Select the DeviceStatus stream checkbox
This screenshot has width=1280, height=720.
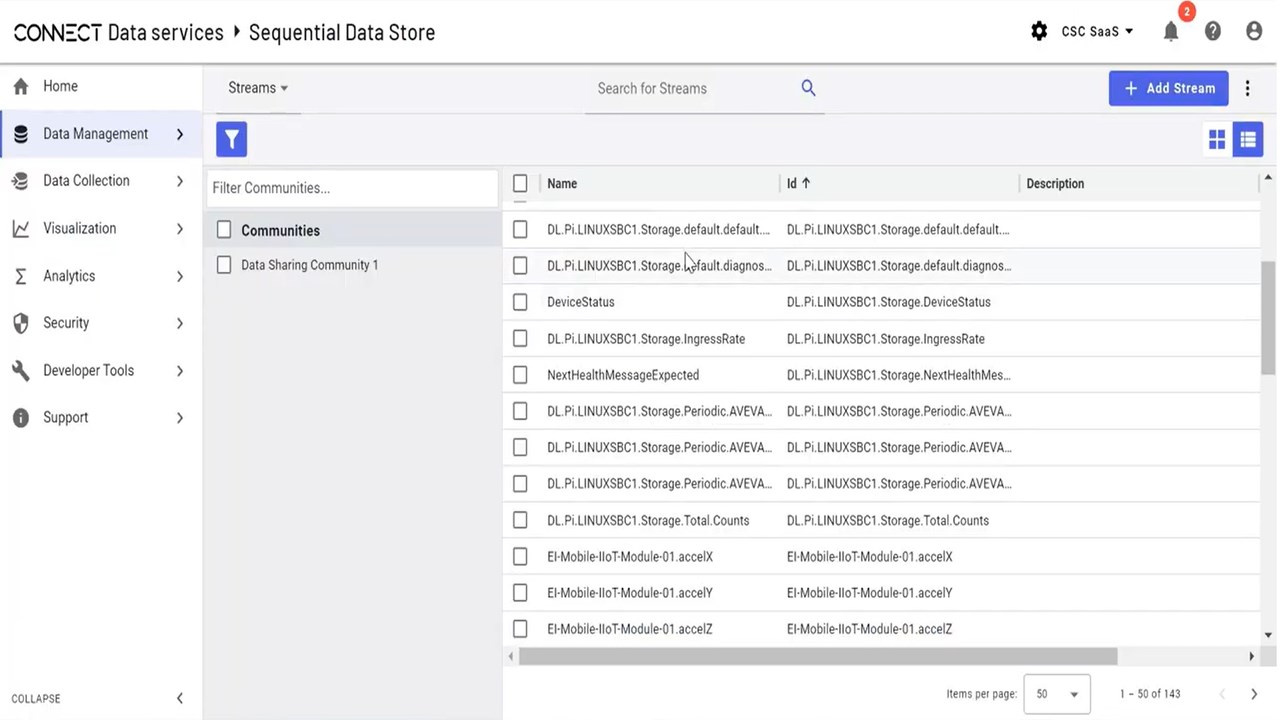(520, 302)
